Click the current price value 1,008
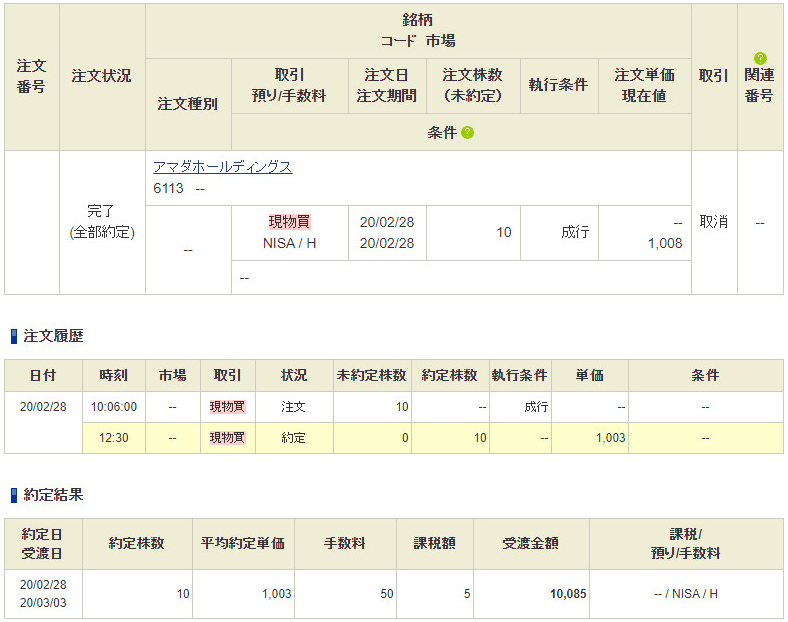Screen dimensions: 788x622 665,243
